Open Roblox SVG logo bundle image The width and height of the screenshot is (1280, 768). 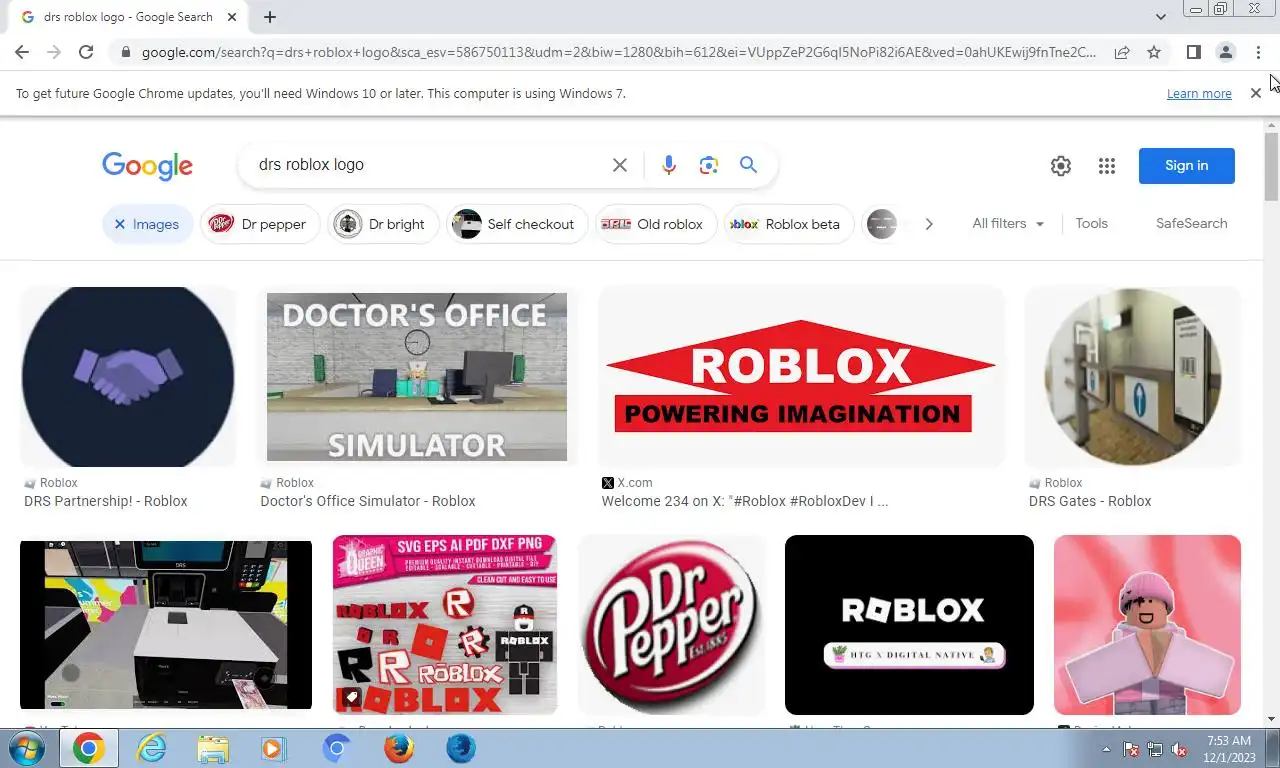point(445,625)
